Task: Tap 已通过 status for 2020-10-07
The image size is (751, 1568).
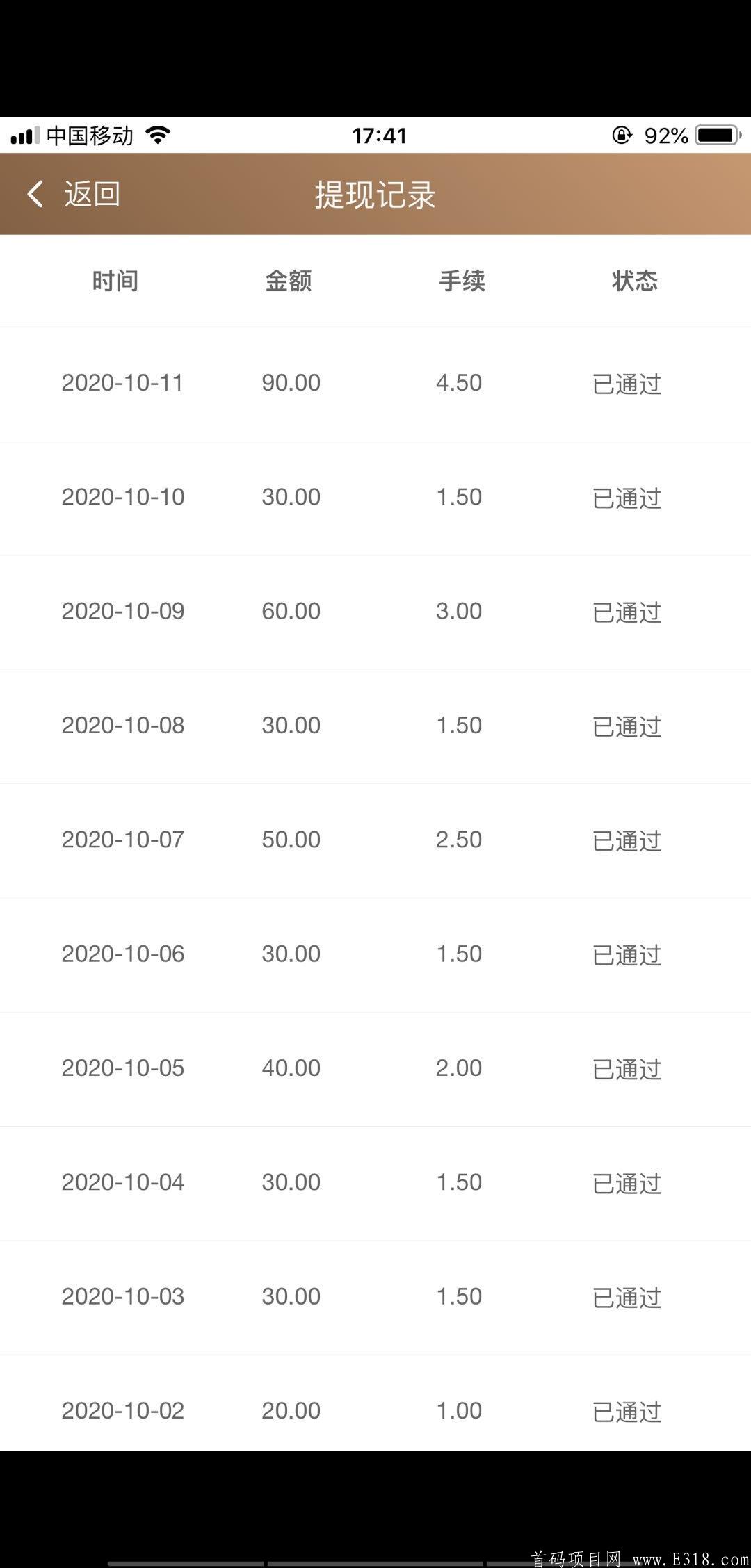Action: (x=627, y=841)
